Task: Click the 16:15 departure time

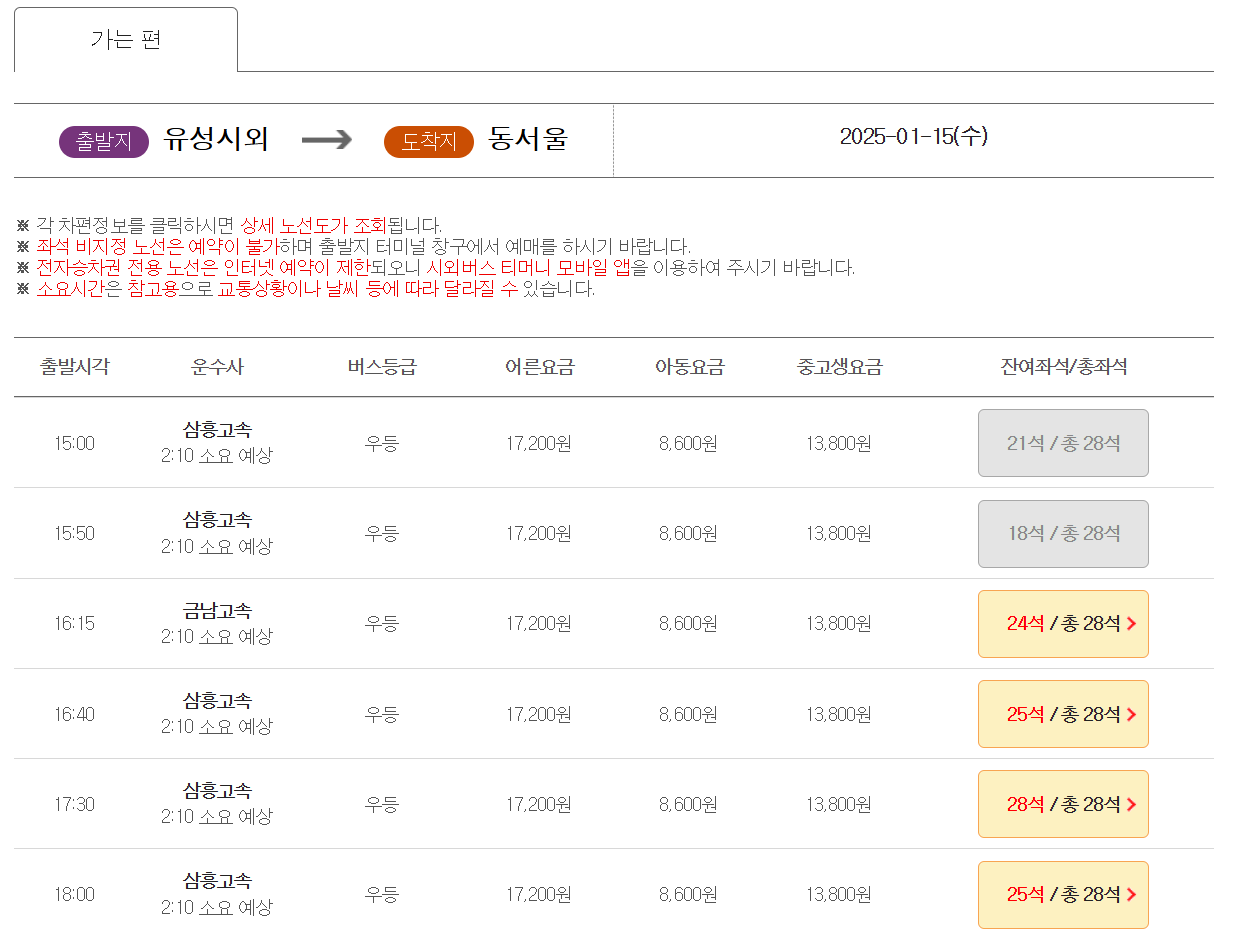Action: click(x=75, y=624)
